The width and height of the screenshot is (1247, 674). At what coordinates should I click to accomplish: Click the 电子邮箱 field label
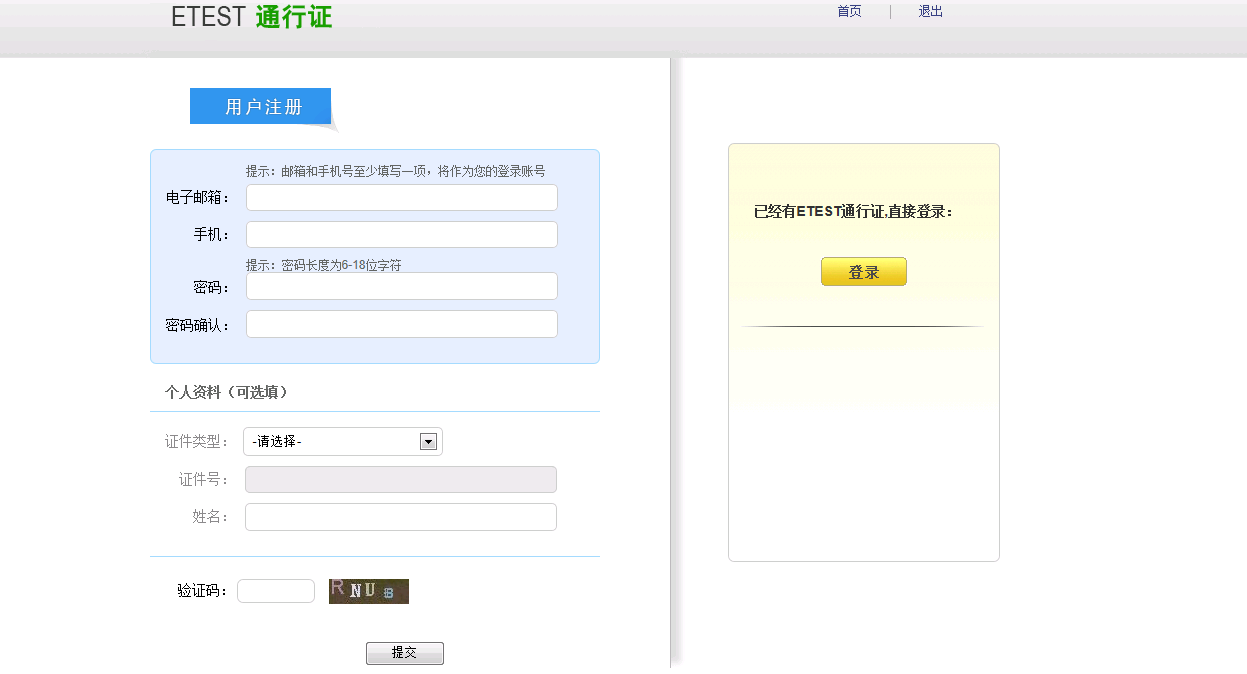click(x=198, y=198)
